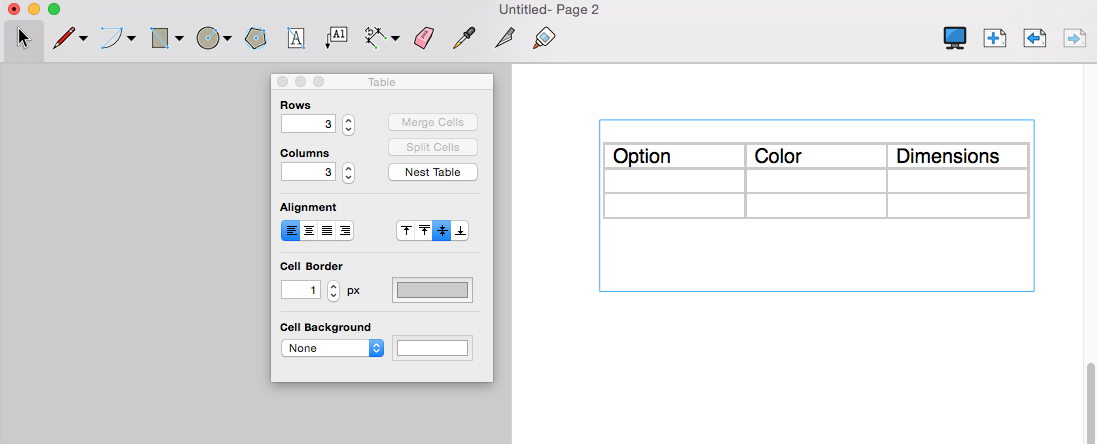Expand the pencil tool dropdown arrow
The height and width of the screenshot is (444, 1097).
point(83,39)
